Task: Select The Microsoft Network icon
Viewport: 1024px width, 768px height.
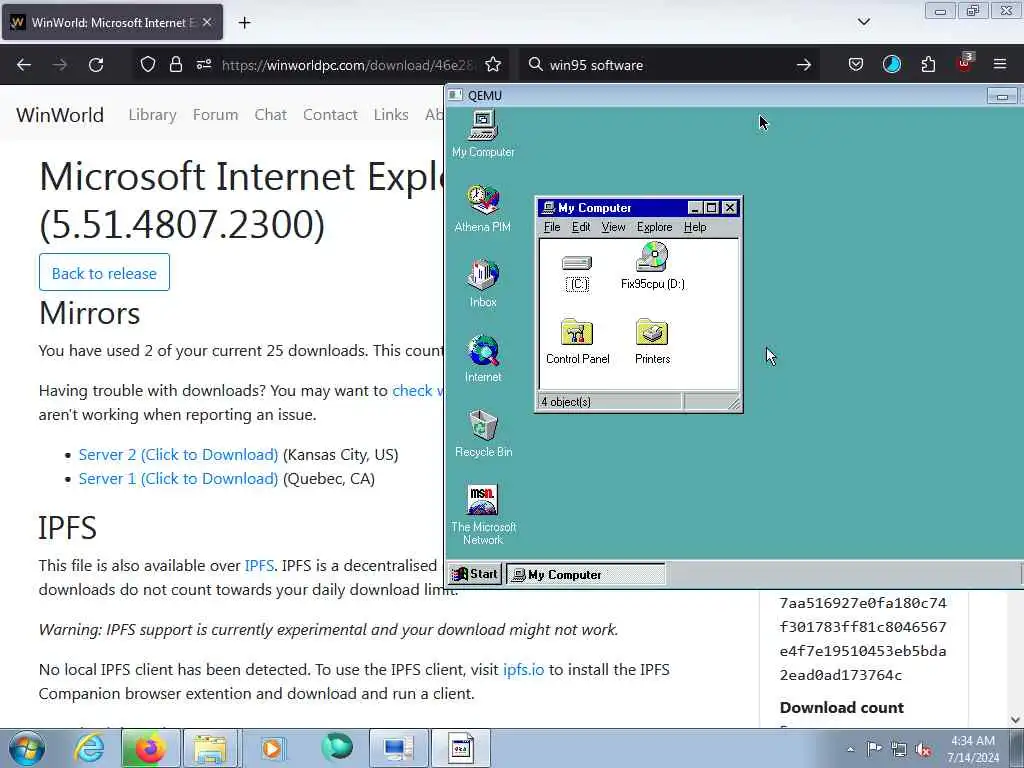Action: coord(483,515)
